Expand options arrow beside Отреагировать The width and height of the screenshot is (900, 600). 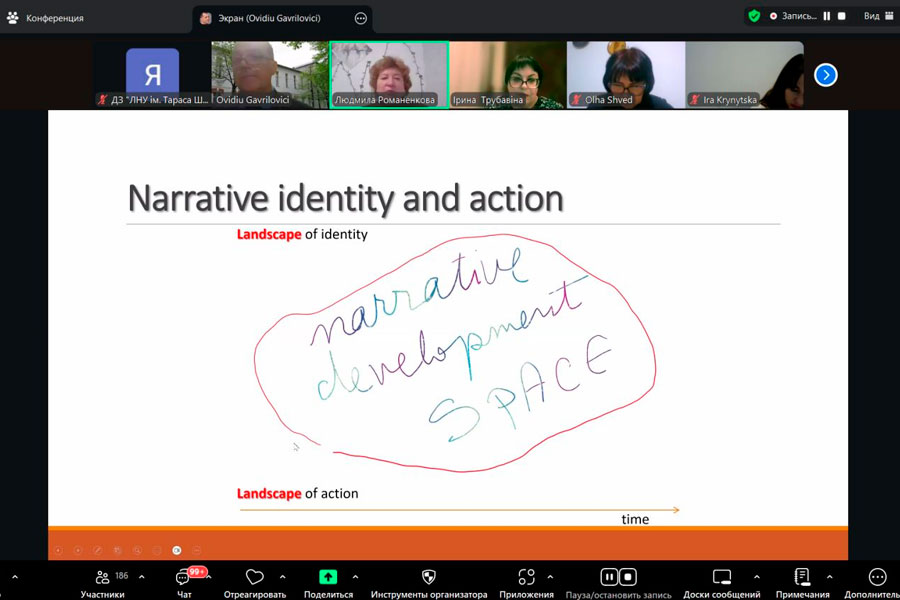point(282,577)
